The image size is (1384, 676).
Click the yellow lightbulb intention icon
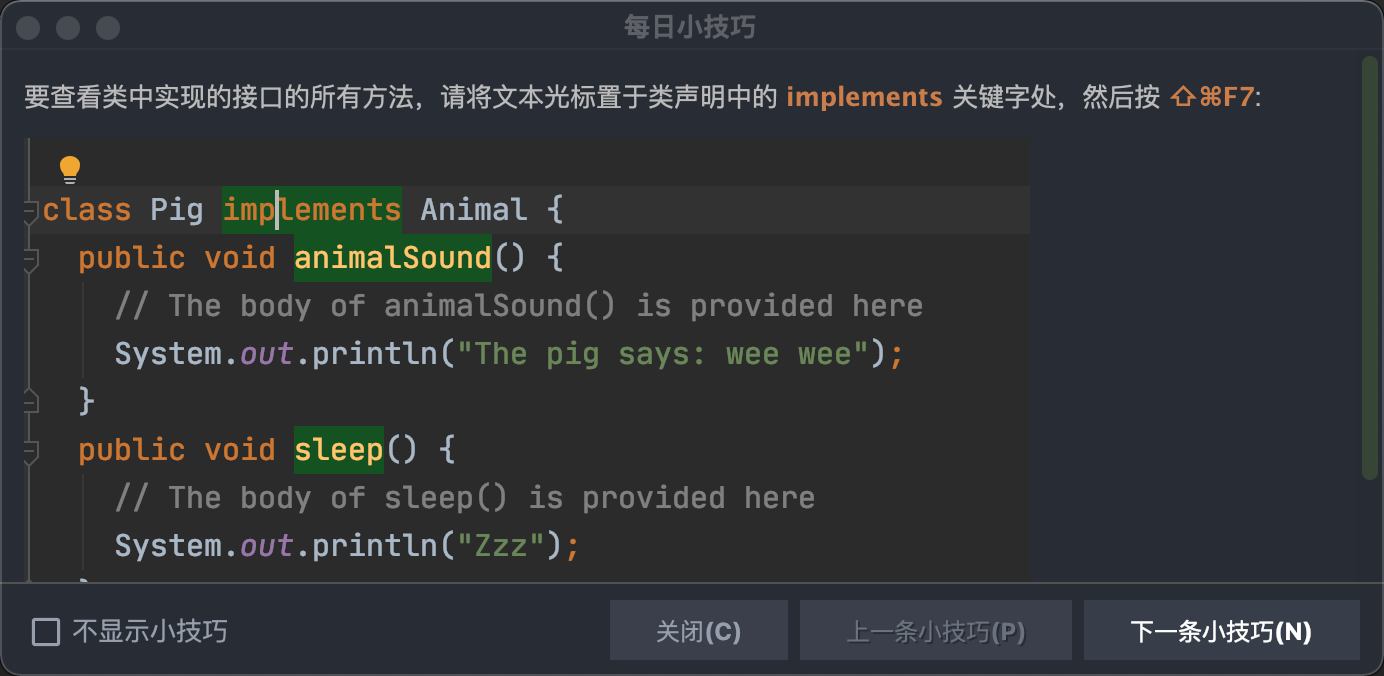[x=69, y=169]
